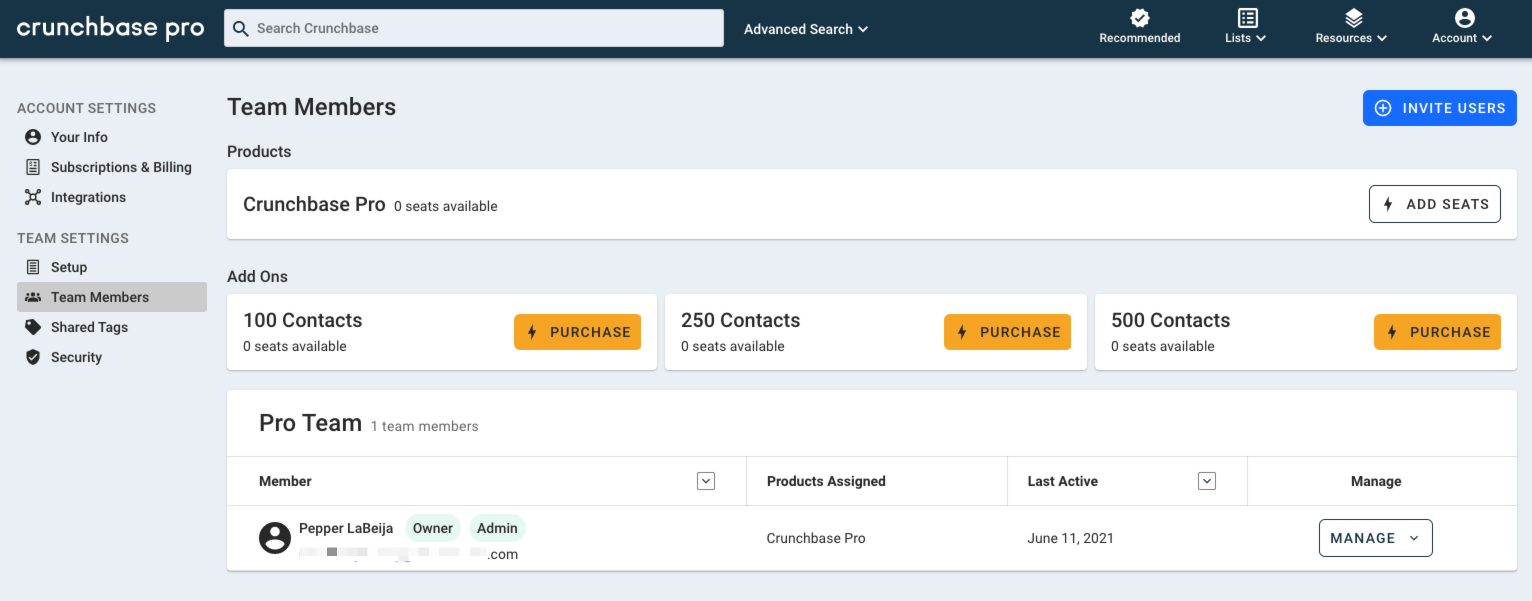This screenshot has height=601, width=1532.
Task: Select Team Members in sidebar
Action: 112,297
